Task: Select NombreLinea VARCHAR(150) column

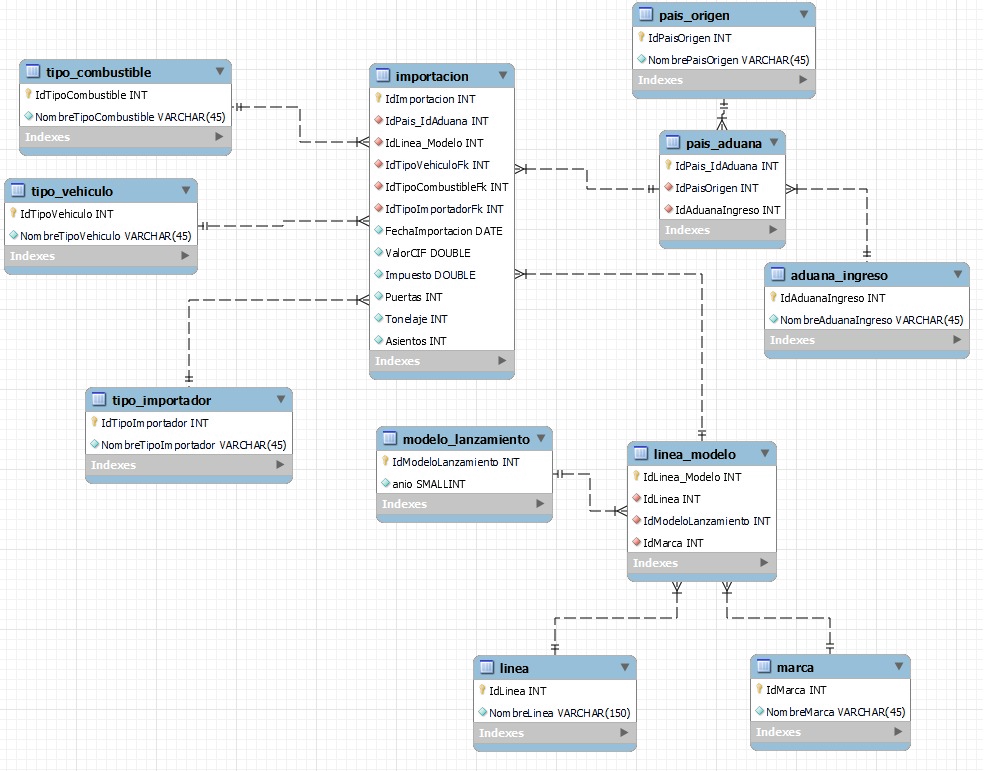Action: (558, 713)
